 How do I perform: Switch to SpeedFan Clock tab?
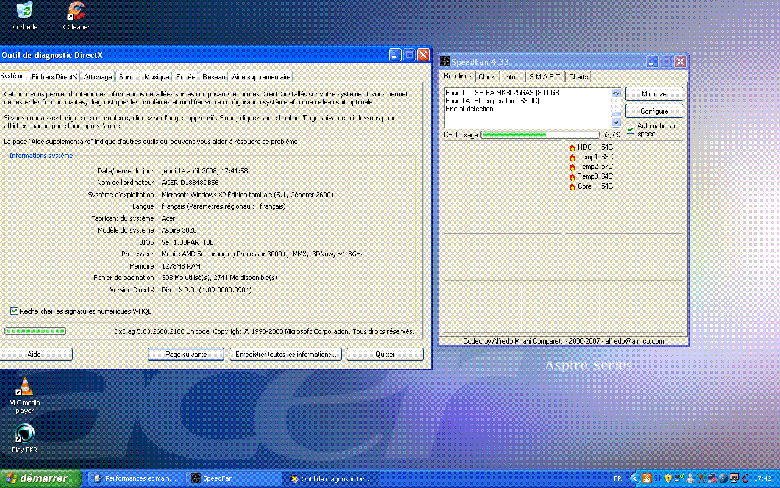tap(487, 77)
